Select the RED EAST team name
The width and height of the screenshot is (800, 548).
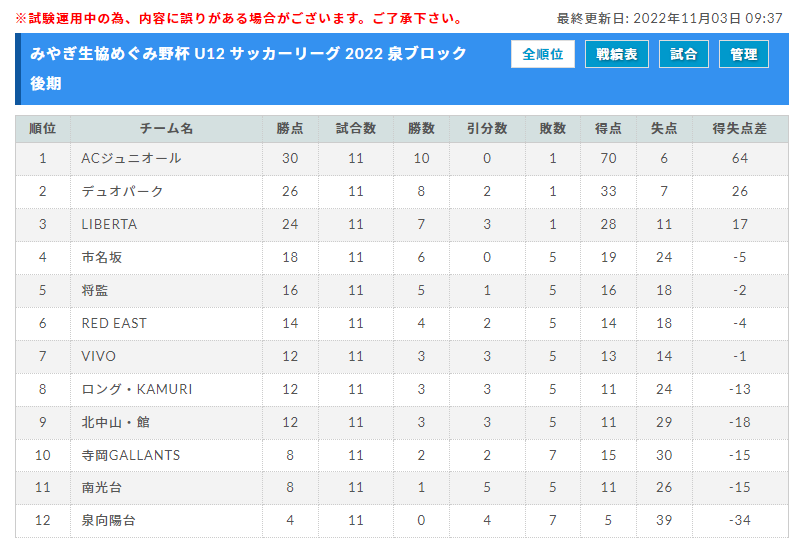point(114,323)
